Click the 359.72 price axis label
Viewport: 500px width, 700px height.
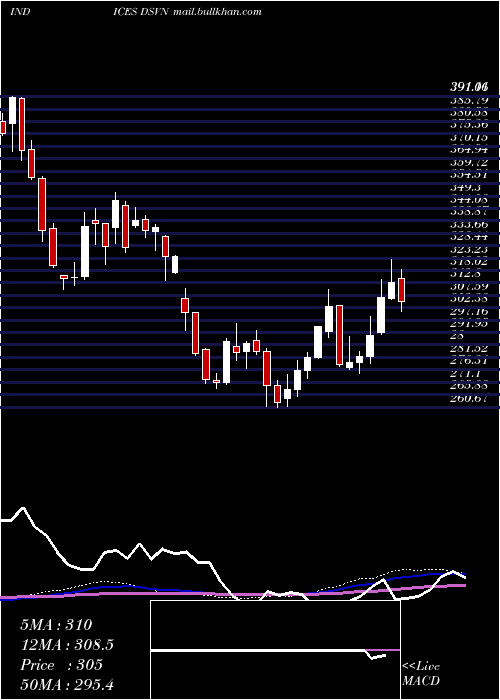point(469,163)
